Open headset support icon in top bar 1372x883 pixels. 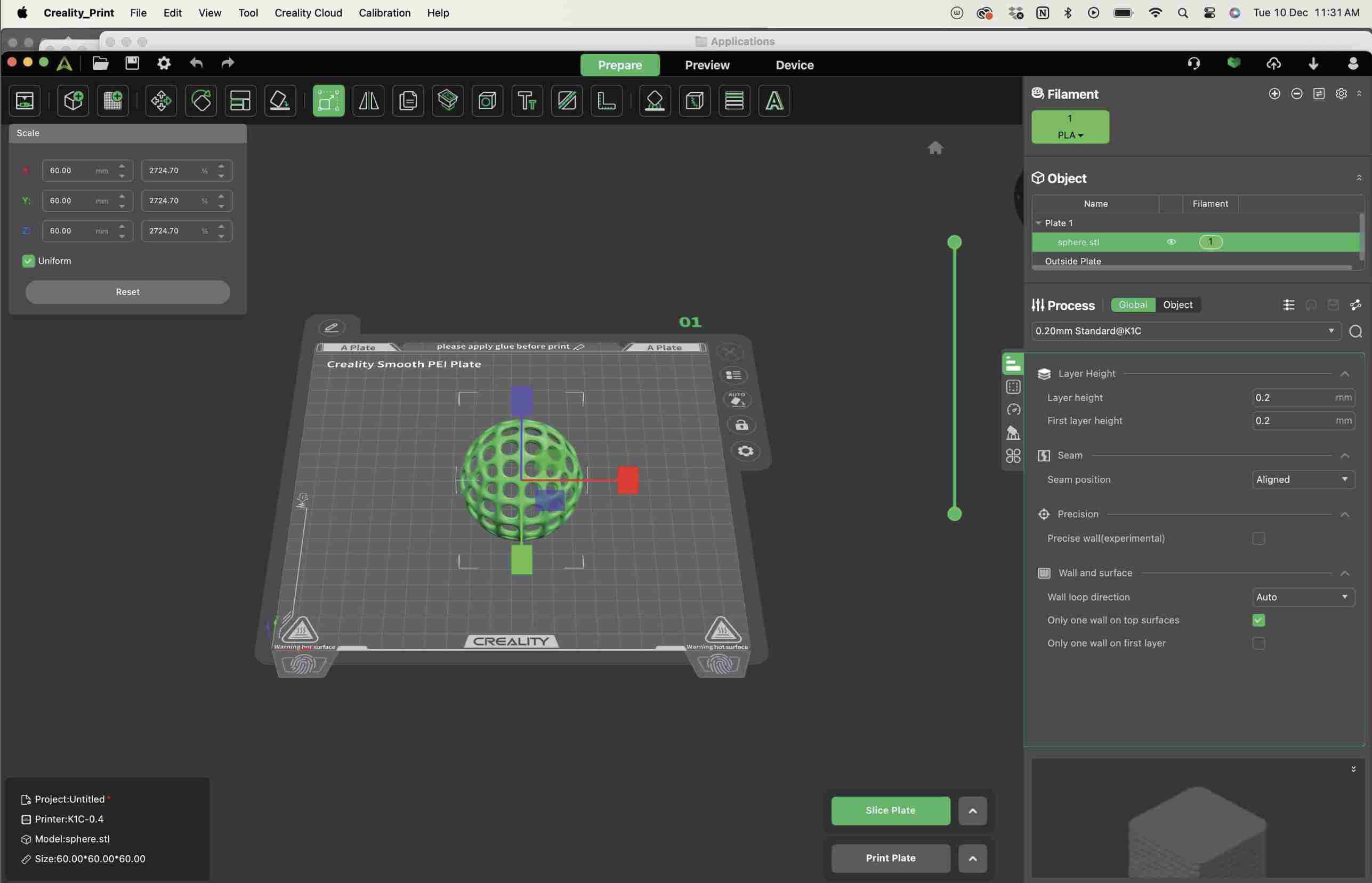(x=1194, y=63)
